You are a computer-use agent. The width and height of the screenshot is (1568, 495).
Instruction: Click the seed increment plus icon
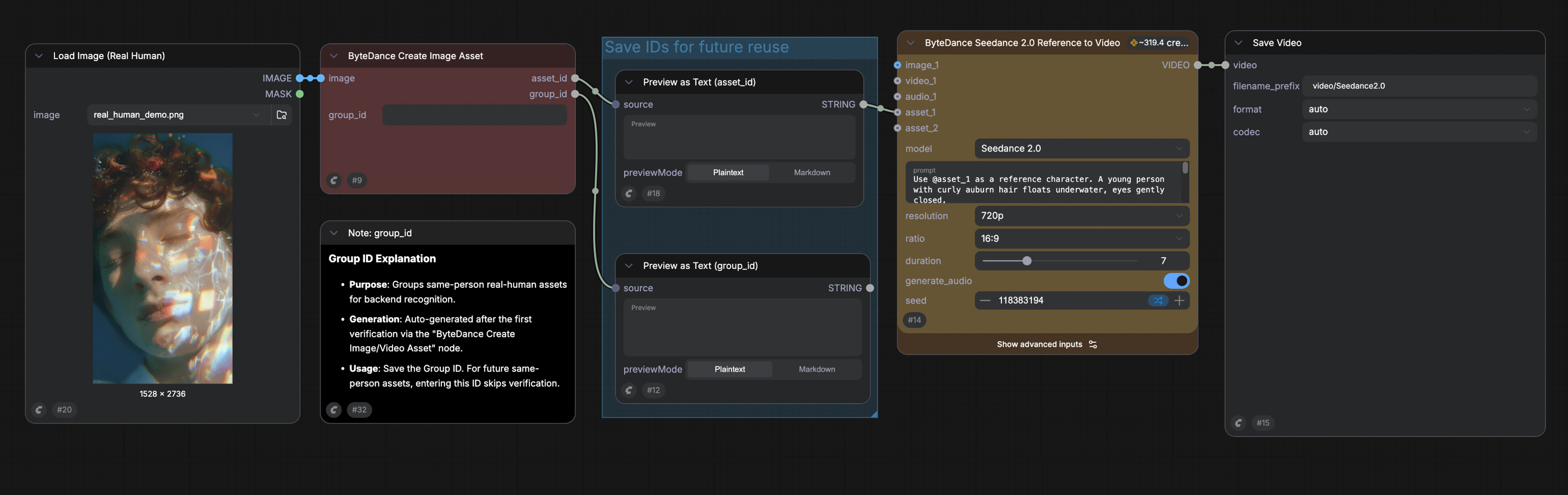(x=1179, y=300)
